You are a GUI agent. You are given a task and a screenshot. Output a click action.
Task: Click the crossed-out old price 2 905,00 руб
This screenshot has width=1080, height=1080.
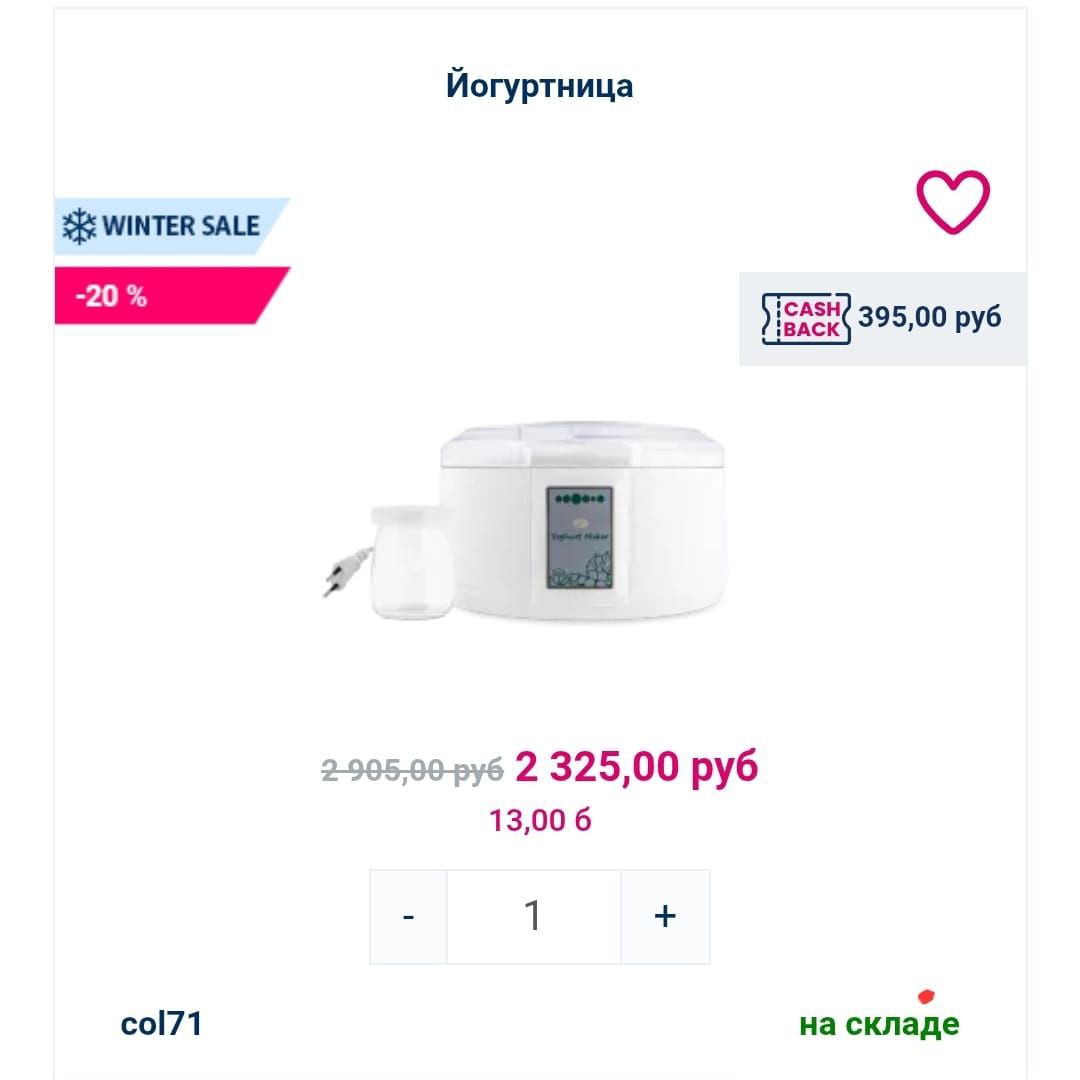pos(413,770)
